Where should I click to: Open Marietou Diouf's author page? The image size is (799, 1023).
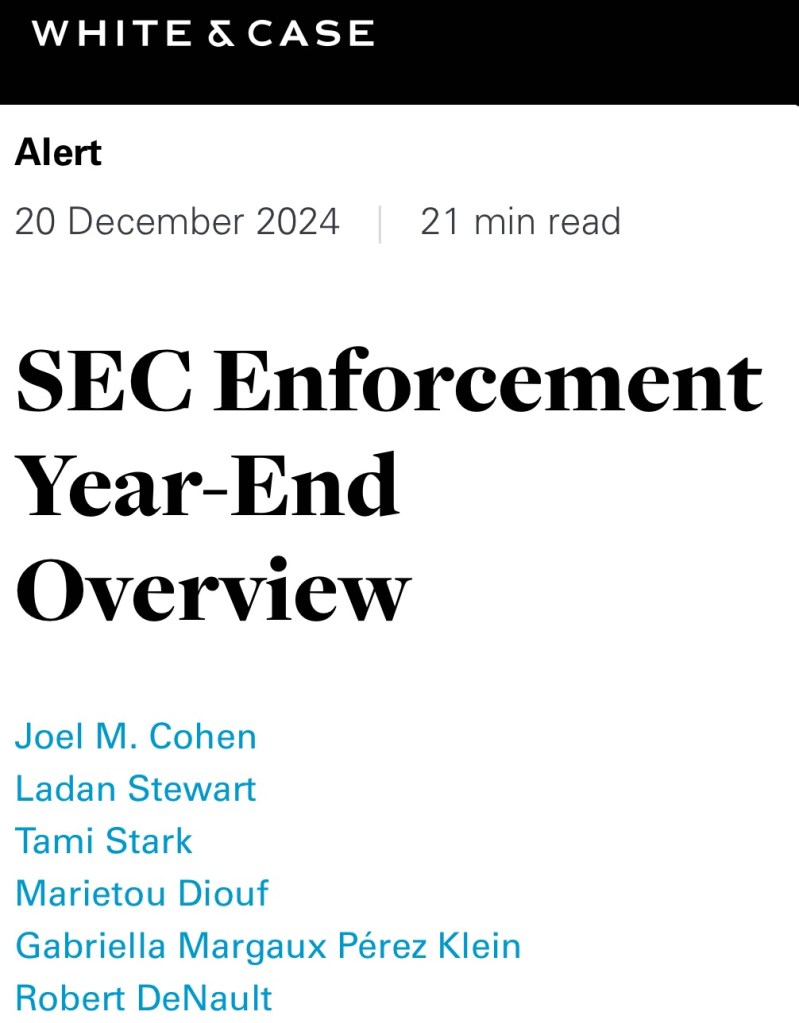(x=142, y=893)
